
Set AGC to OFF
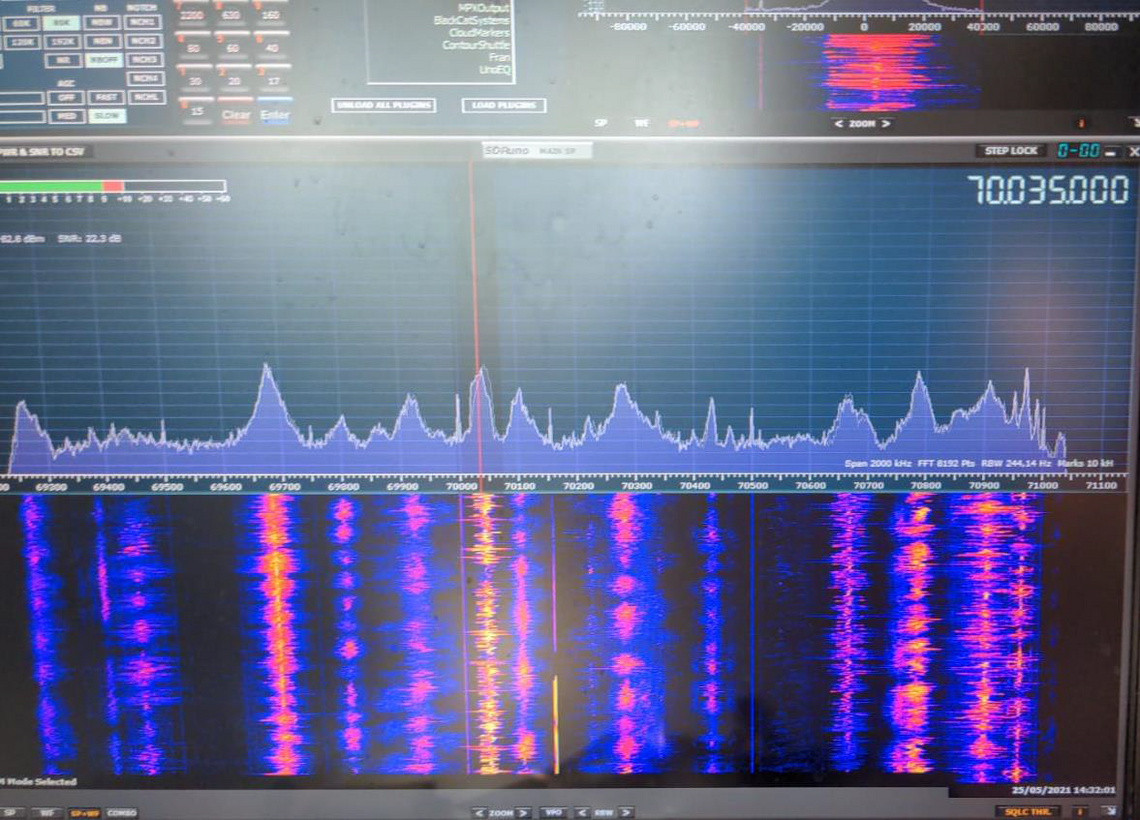(67, 97)
